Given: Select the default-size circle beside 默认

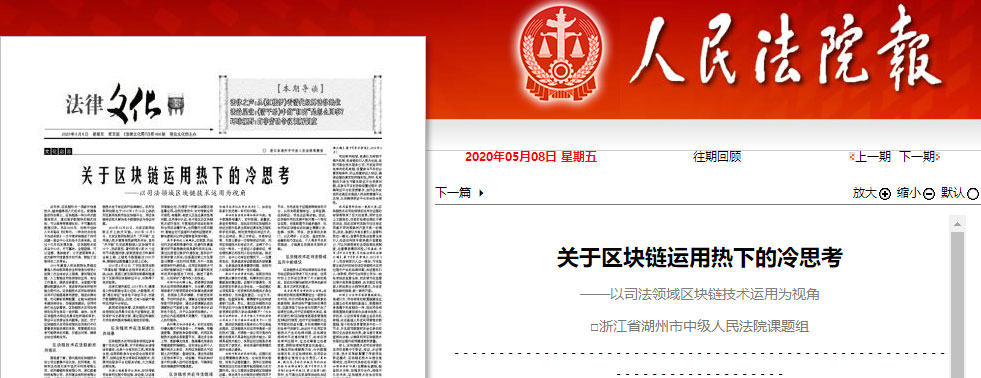Looking at the screenshot, I should pyautogui.click(x=973, y=194).
